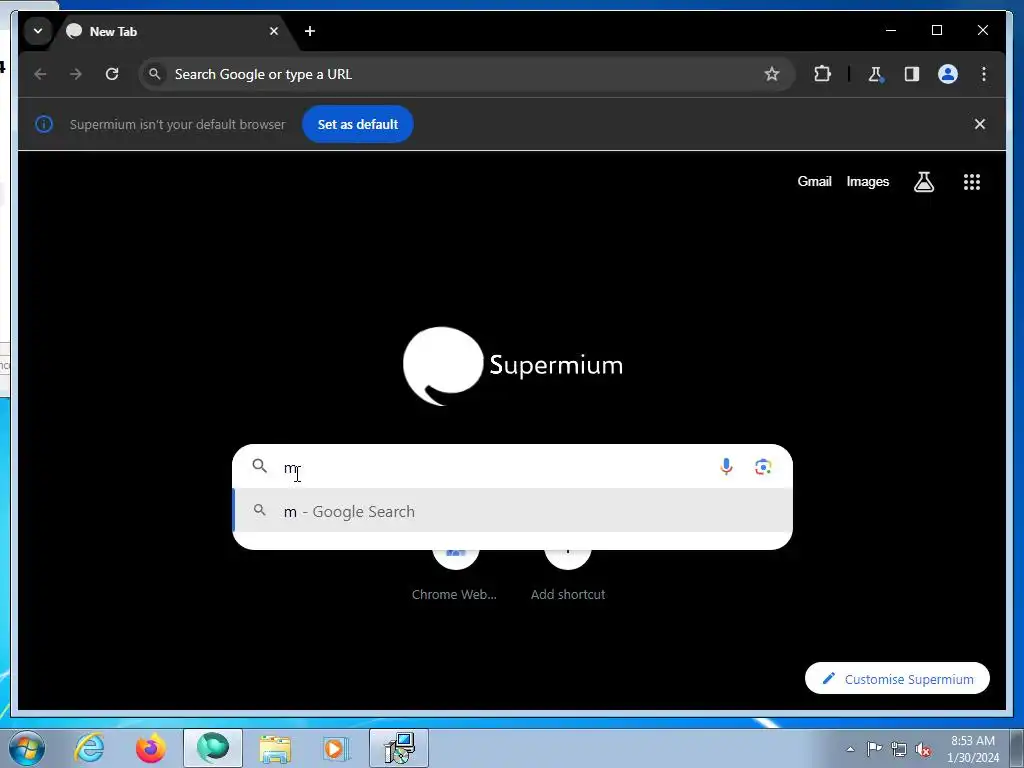Image resolution: width=1024 pixels, height=768 pixels.
Task: Open Search Labs flask on page
Action: (923, 182)
